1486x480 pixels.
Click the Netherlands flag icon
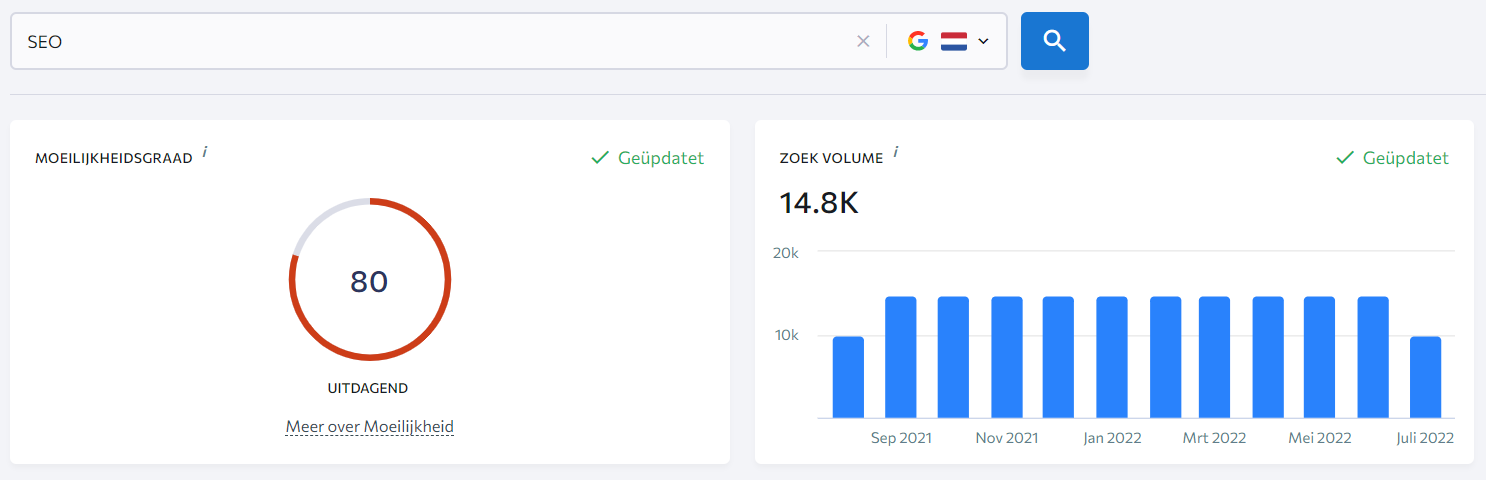click(954, 41)
